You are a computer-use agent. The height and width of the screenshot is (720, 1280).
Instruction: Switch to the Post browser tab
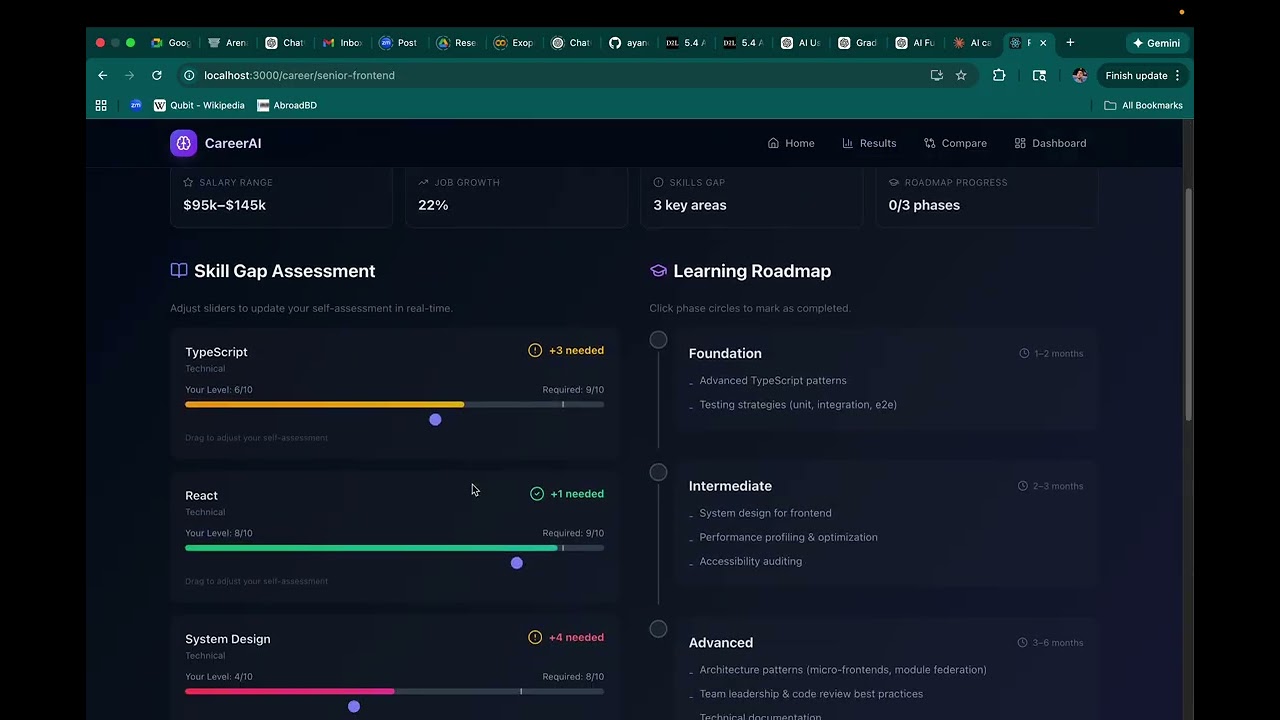pyautogui.click(x=400, y=43)
